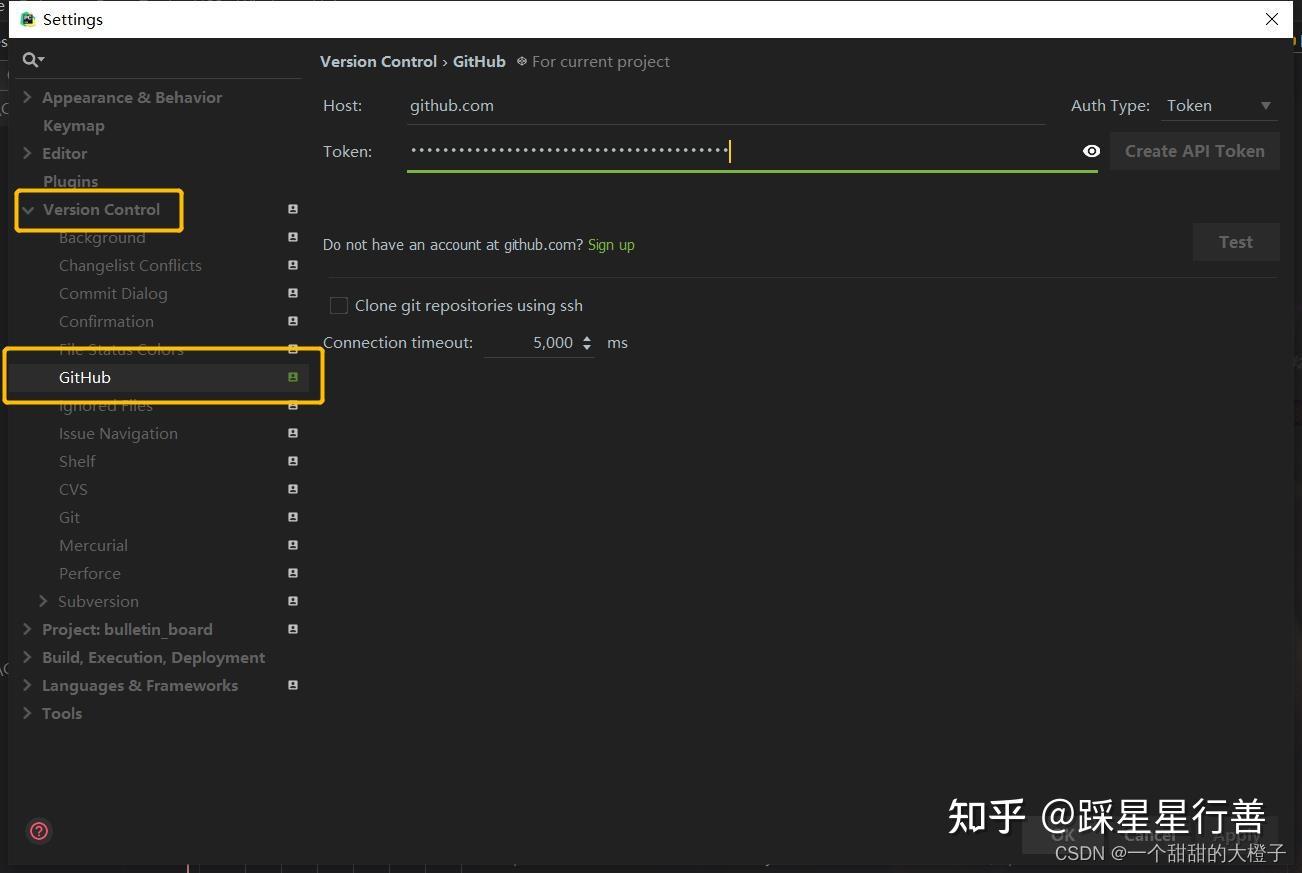This screenshot has height=873, width=1302.
Task: Select Mercurial in the settings sidebar
Action: click(x=93, y=545)
